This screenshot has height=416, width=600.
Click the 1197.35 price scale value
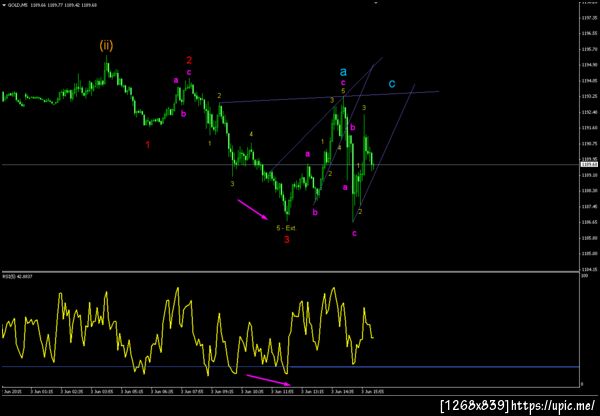[587, 18]
